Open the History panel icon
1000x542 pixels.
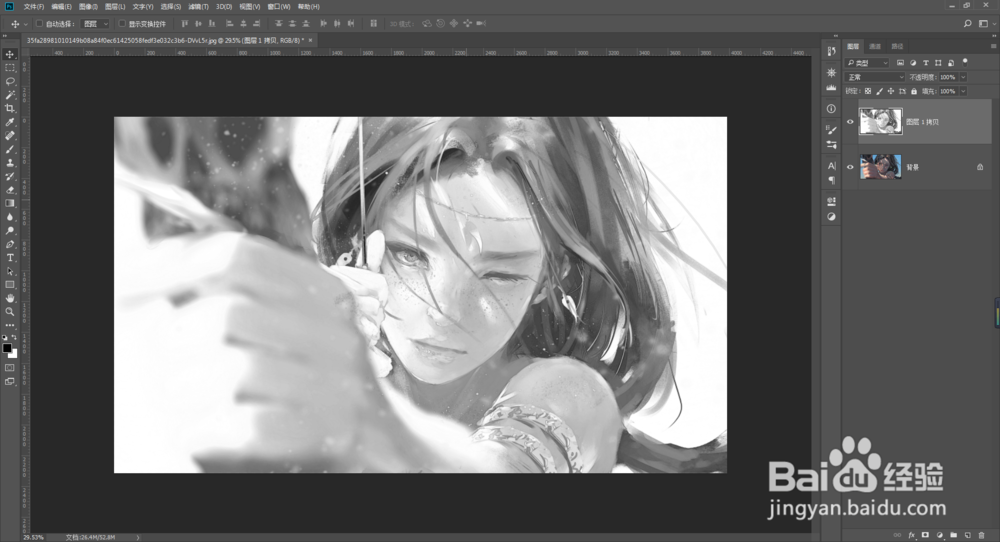point(831,51)
